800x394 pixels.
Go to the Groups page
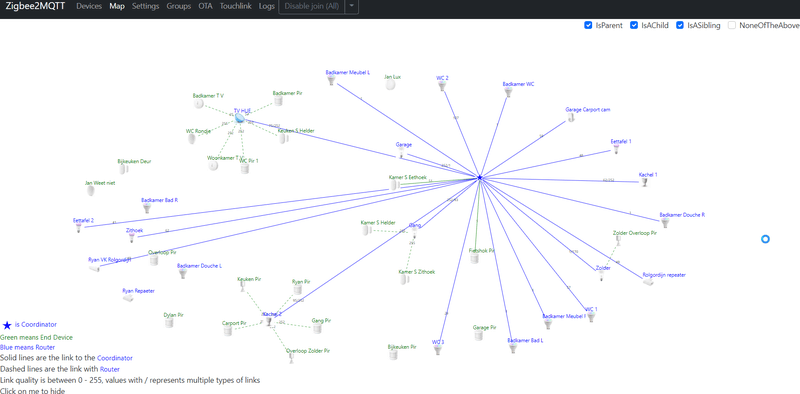[179, 7]
